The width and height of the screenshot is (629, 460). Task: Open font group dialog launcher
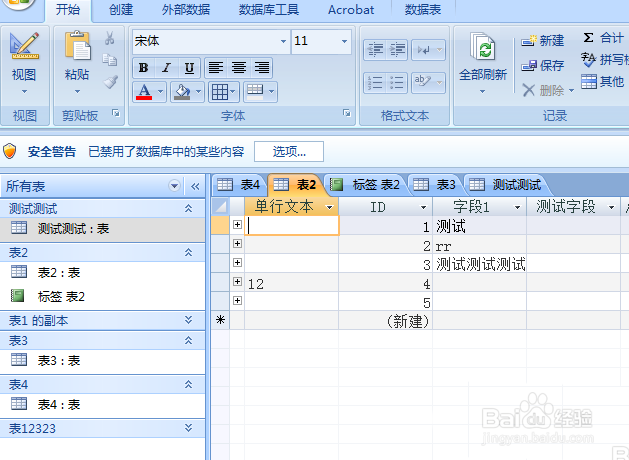[x=347, y=113]
